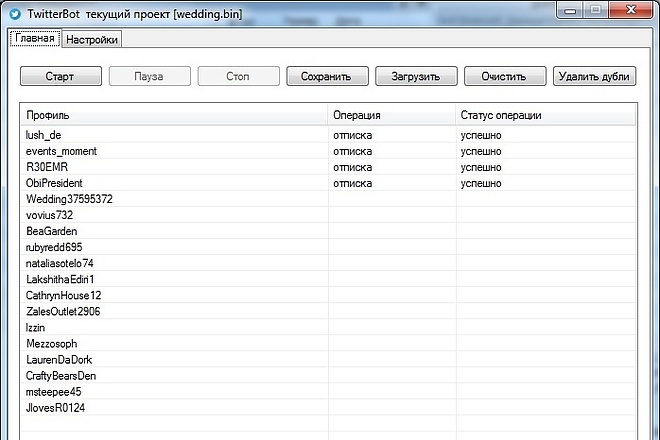Viewport: 660px width, 440px height.
Task: Click успешно status in lush_de row
Action: pyautogui.click(x=481, y=136)
